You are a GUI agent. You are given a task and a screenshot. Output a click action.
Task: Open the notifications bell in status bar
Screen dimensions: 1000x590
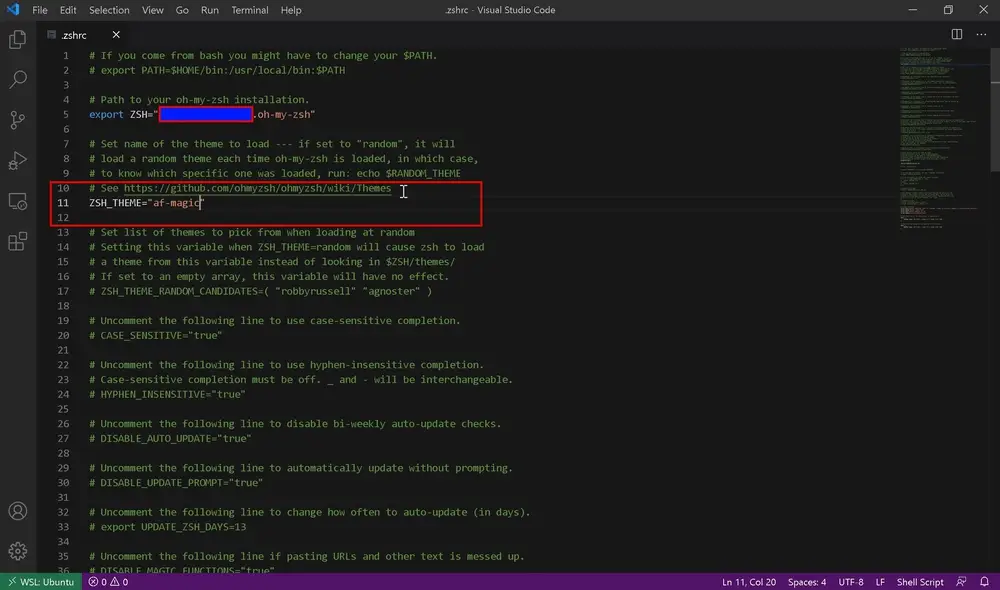[984, 582]
